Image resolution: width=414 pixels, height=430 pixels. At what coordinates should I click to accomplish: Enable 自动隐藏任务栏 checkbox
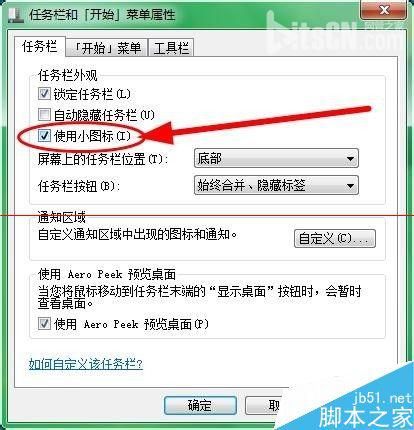click(44, 115)
